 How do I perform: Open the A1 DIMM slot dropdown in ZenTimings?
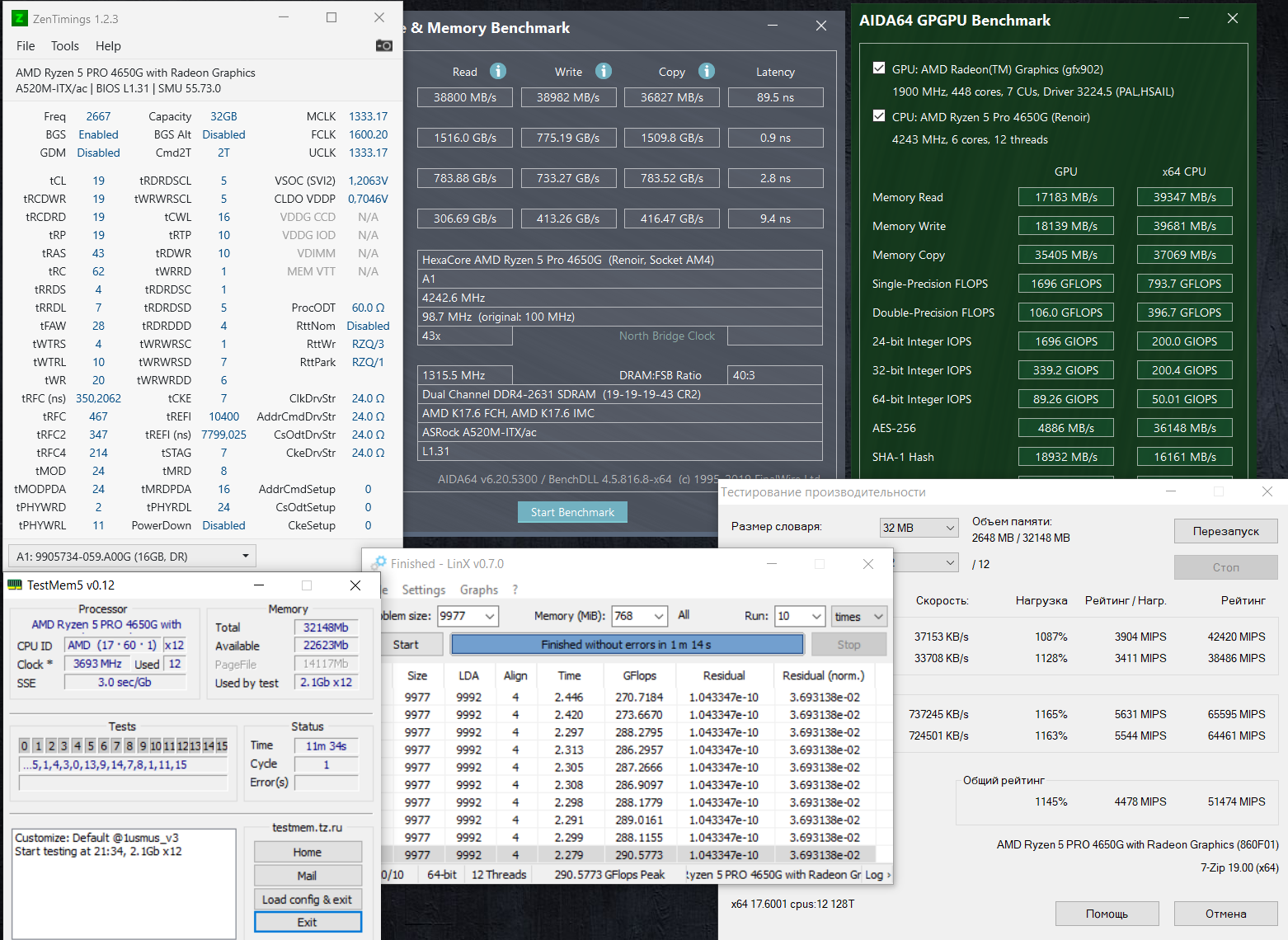coord(132,556)
